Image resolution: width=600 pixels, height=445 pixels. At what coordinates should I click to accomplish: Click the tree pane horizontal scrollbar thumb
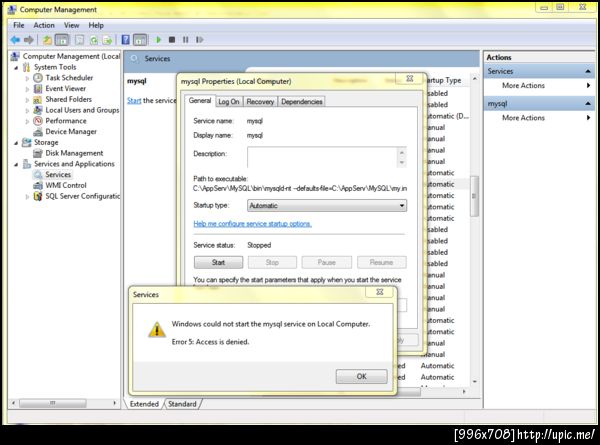coord(53,403)
